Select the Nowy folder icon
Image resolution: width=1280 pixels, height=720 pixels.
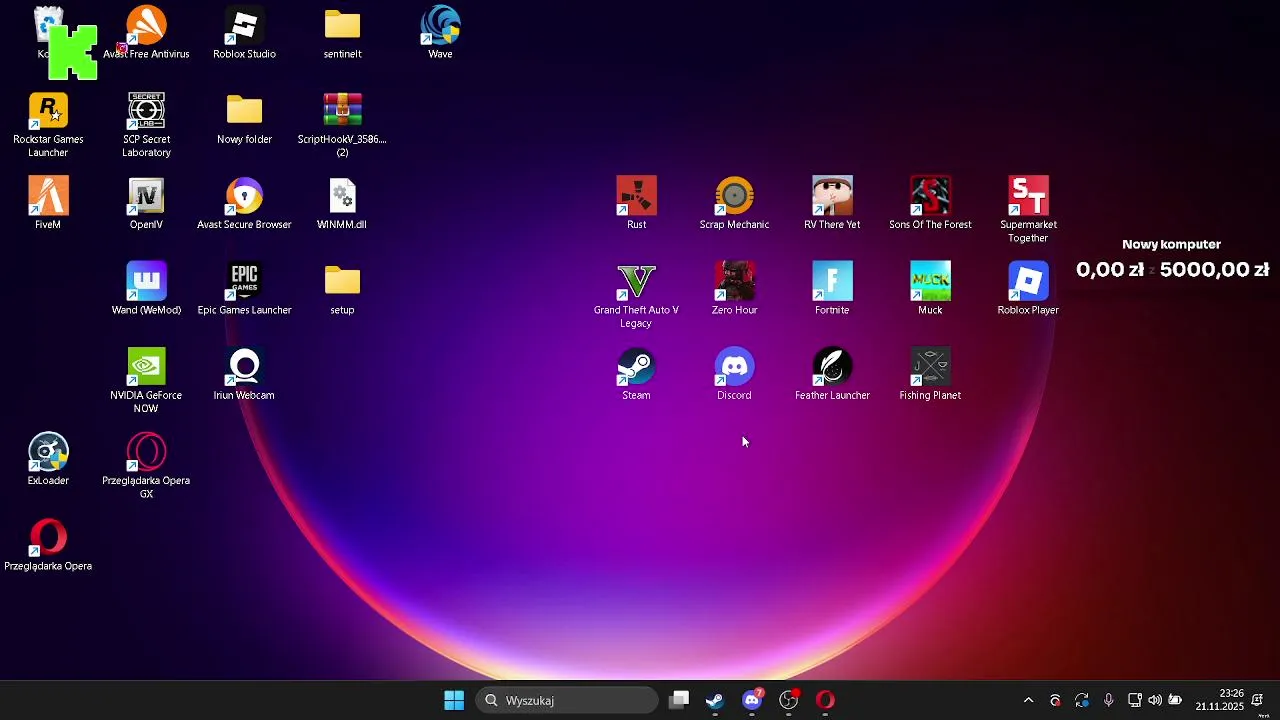coord(244,119)
